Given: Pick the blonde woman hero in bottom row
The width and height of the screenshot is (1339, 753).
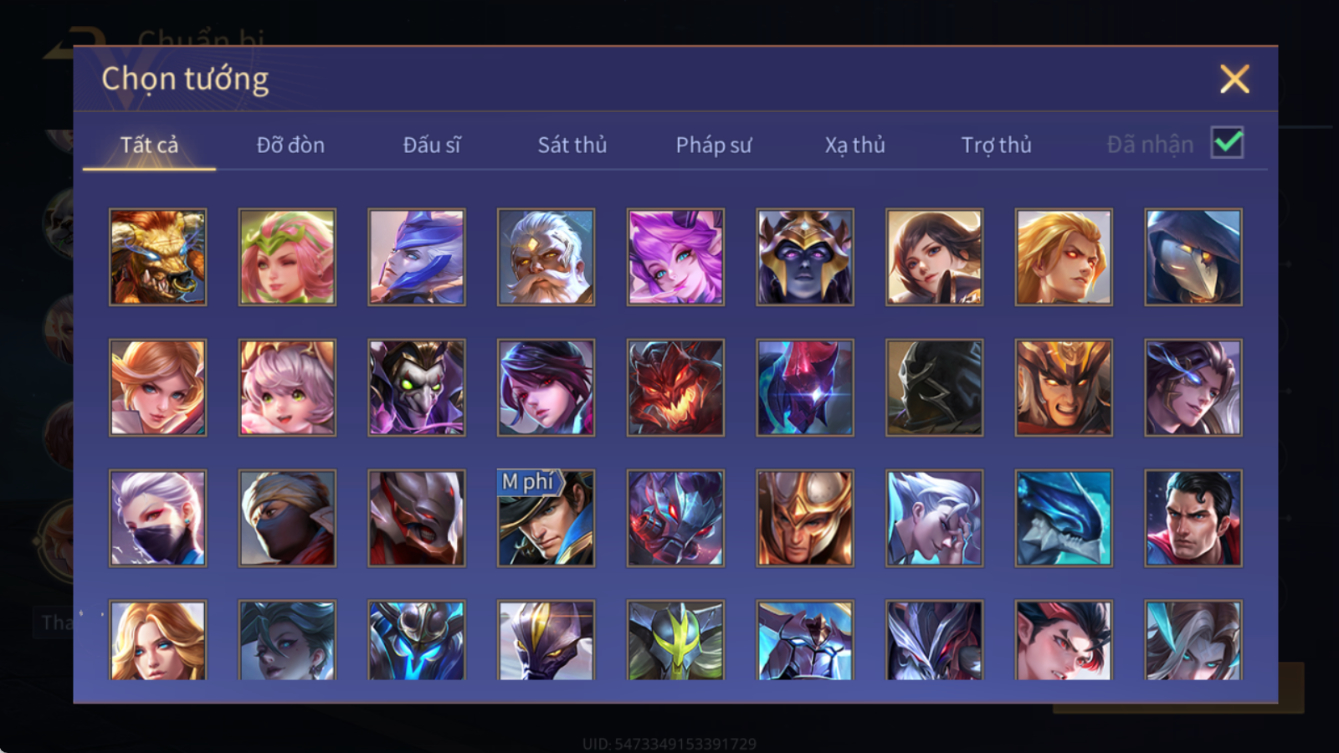Looking at the screenshot, I should [x=158, y=640].
